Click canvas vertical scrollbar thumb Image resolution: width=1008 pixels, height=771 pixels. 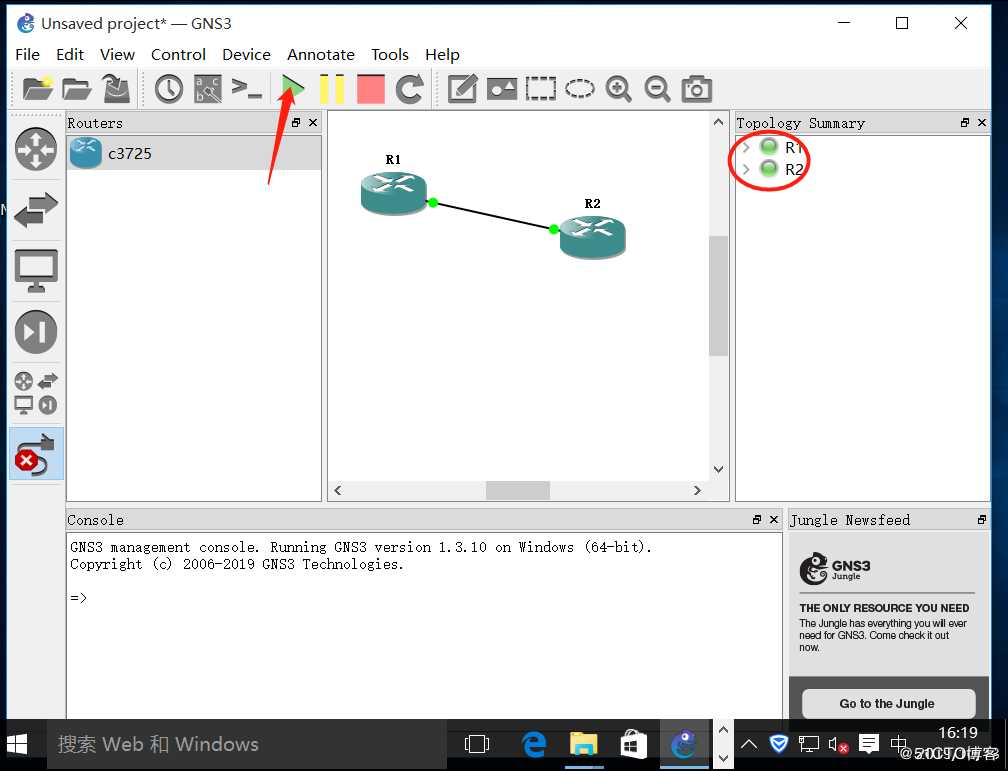718,296
